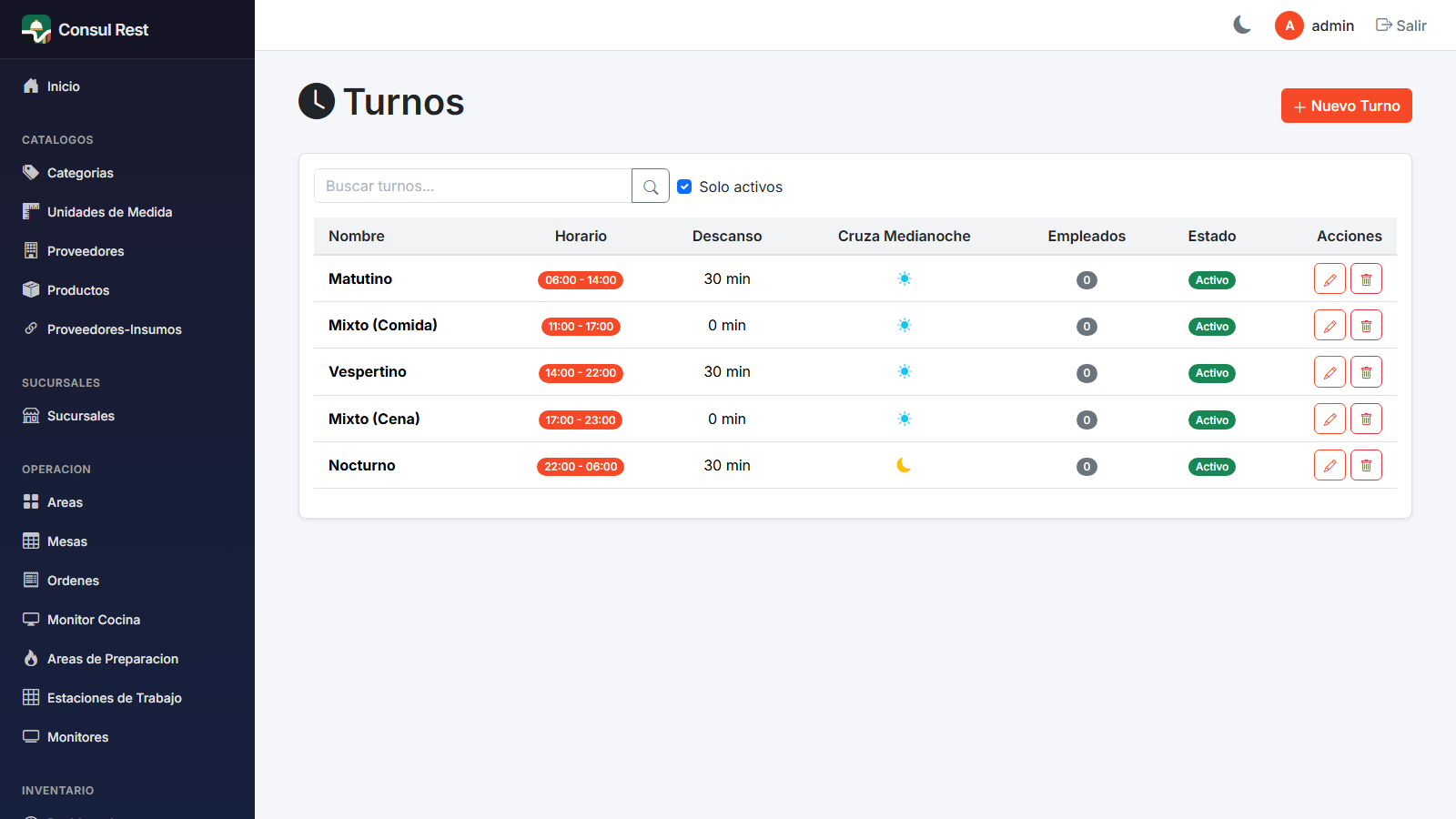This screenshot has width=1456, height=819.
Task: Edit the Vespertino shift
Action: coord(1330,372)
